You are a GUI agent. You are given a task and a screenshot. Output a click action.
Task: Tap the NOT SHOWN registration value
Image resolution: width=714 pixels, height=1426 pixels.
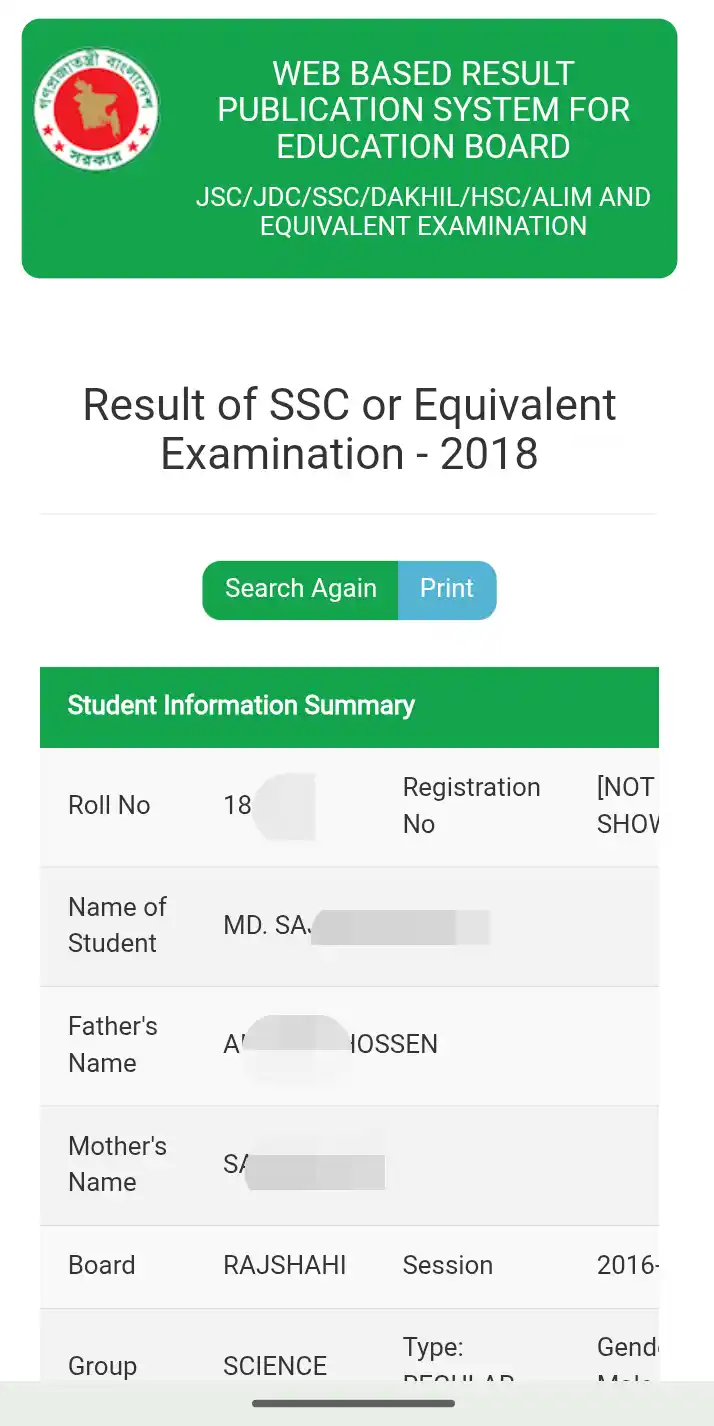pos(628,805)
